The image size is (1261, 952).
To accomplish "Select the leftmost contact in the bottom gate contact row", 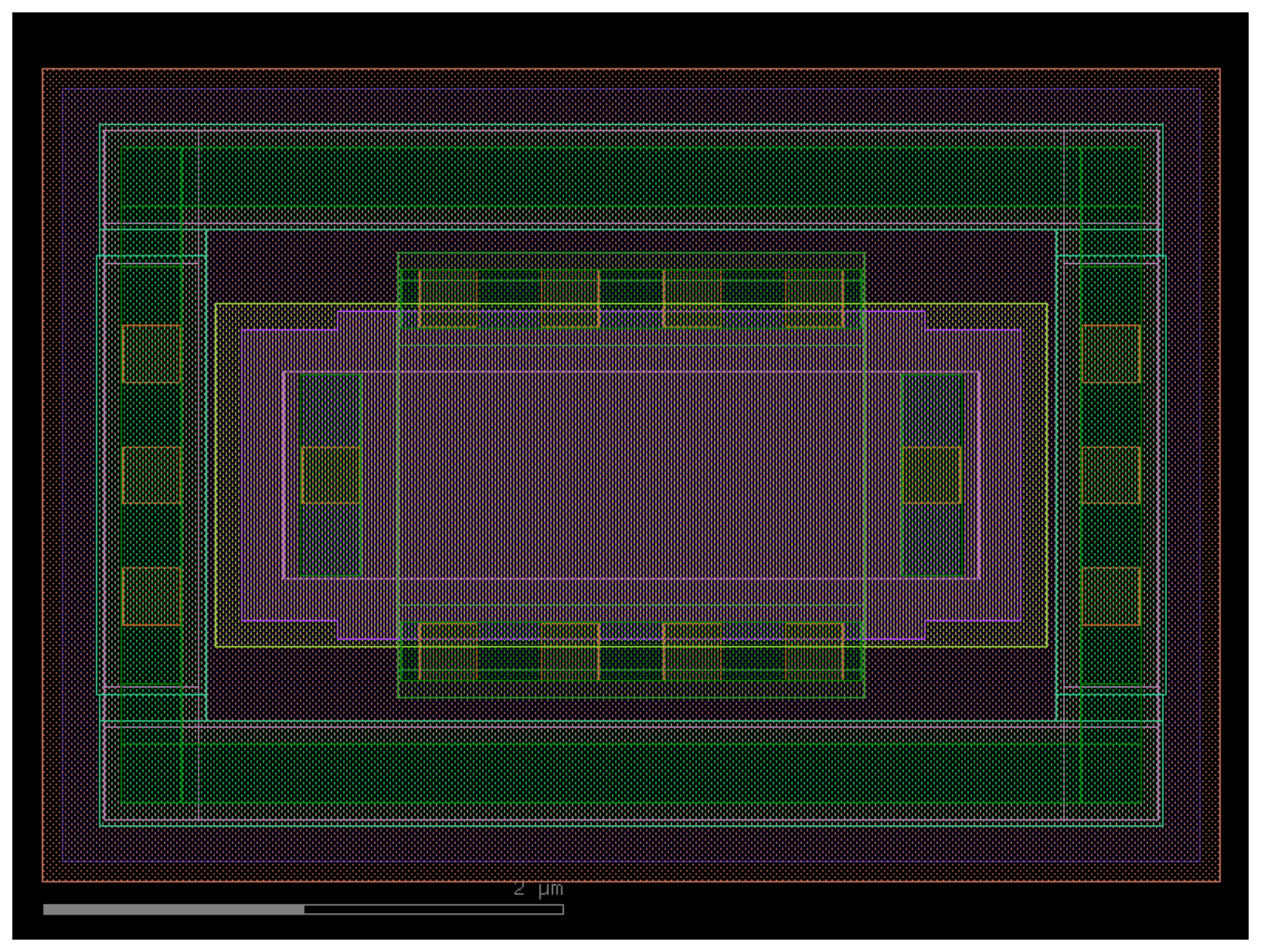I will 448,652.
